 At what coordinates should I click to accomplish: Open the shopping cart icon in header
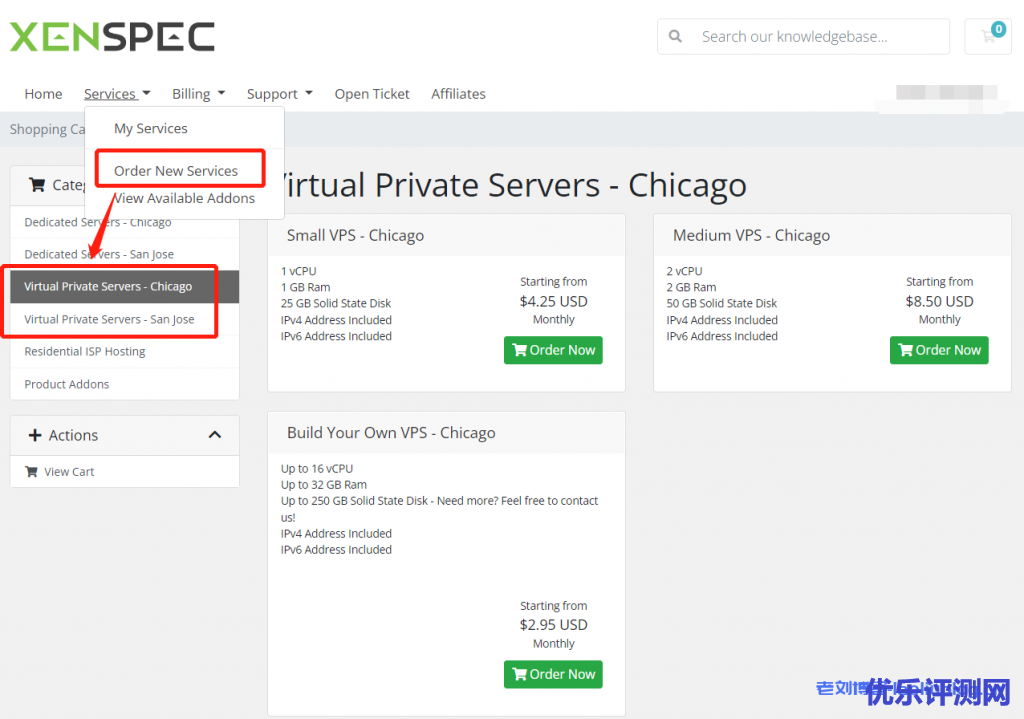click(x=988, y=37)
